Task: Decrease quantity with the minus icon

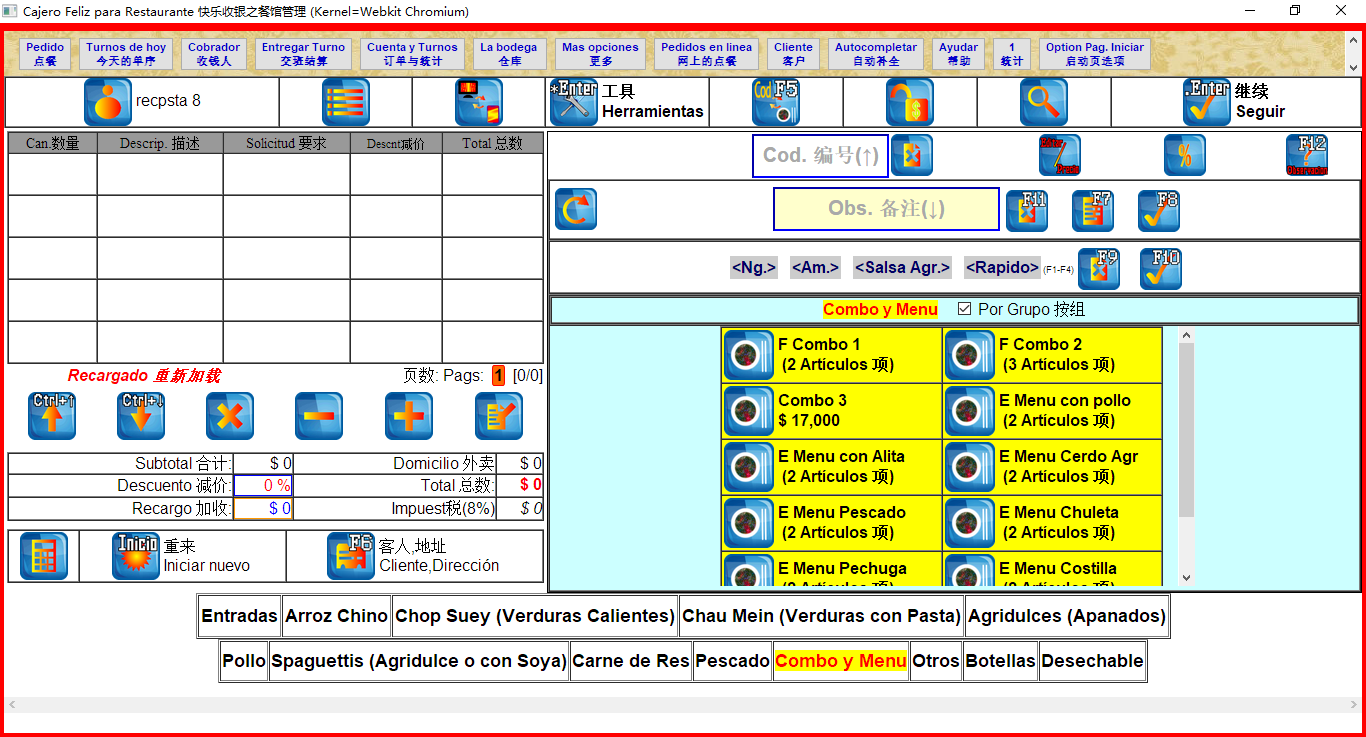Action: pyautogui.click(x=319, y=416)
